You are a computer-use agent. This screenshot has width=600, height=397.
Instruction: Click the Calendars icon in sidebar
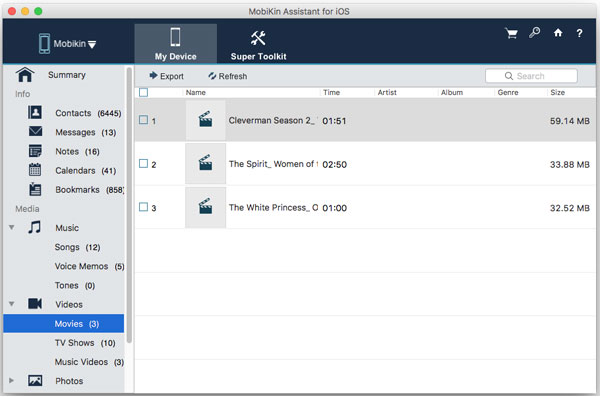tap(35, 170)
